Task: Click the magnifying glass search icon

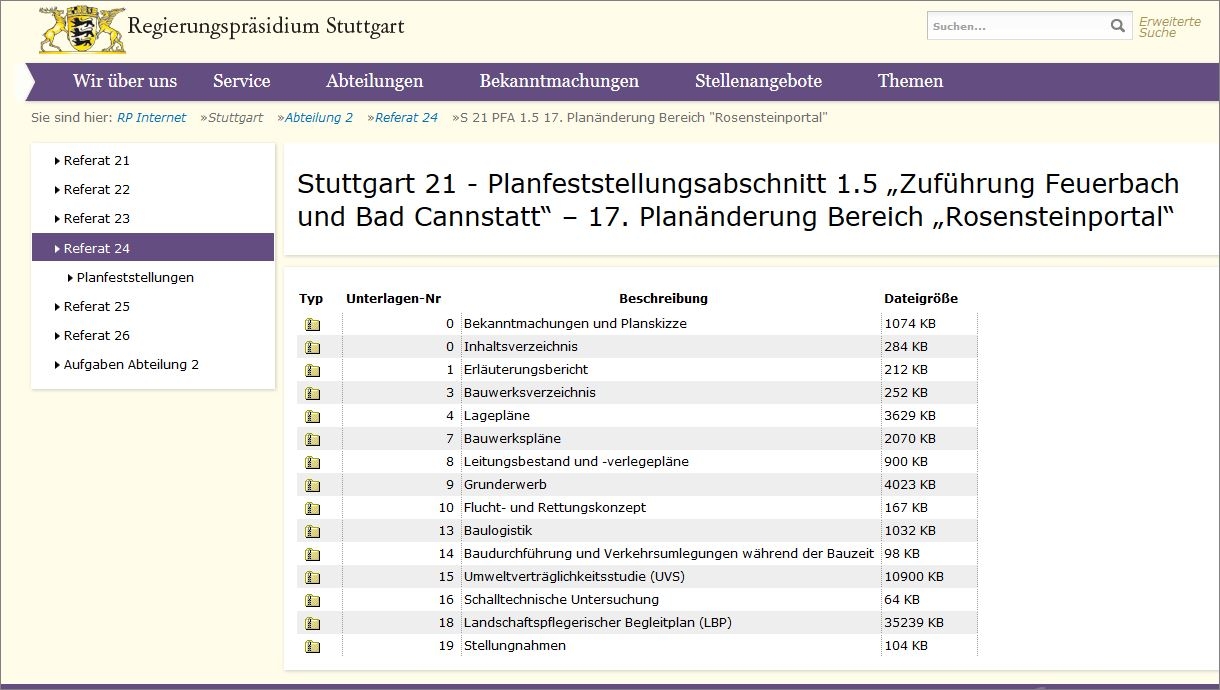Action: [1117, 27]
